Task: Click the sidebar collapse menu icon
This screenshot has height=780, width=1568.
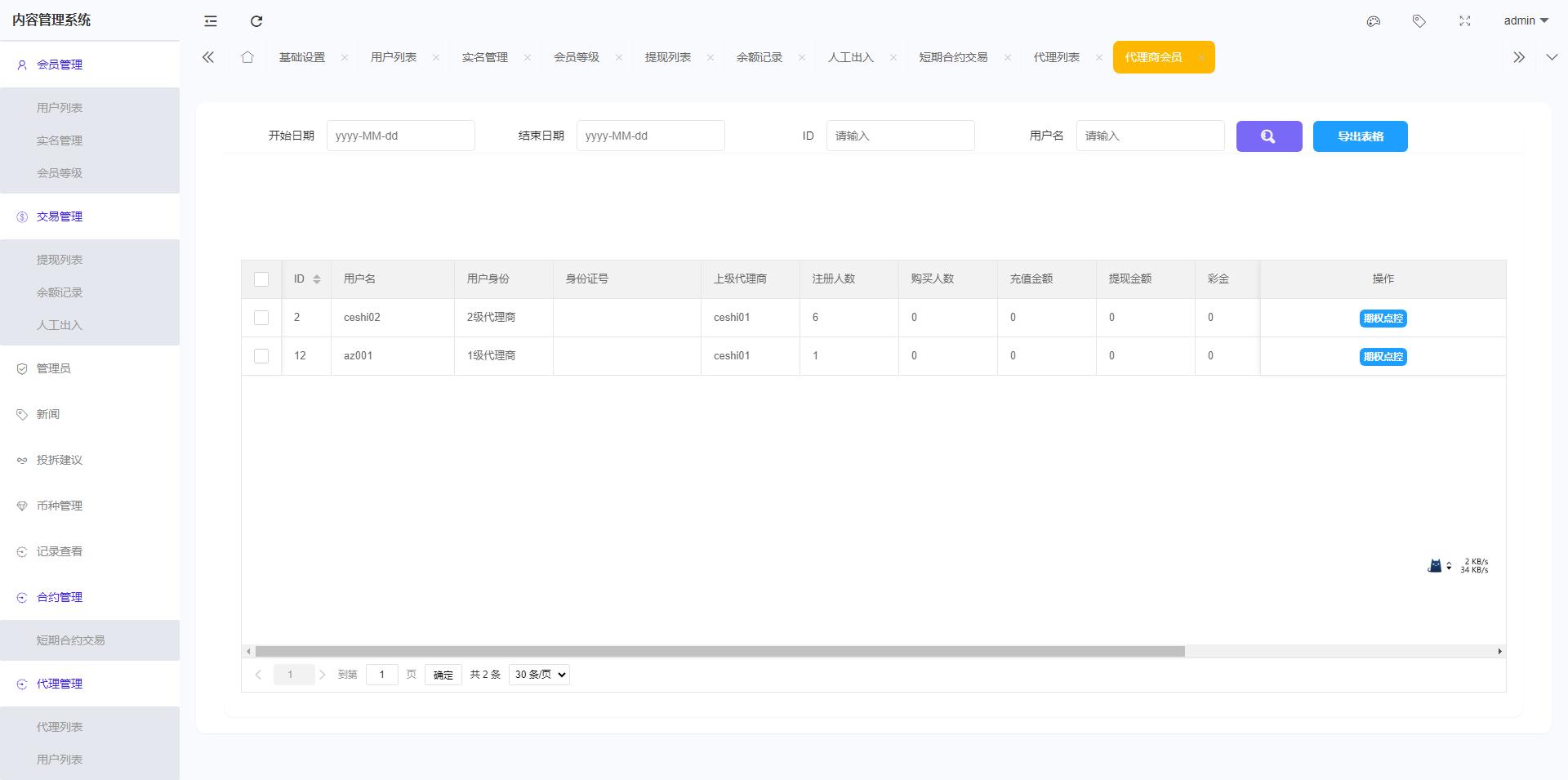Action: (x=211, y=21)
